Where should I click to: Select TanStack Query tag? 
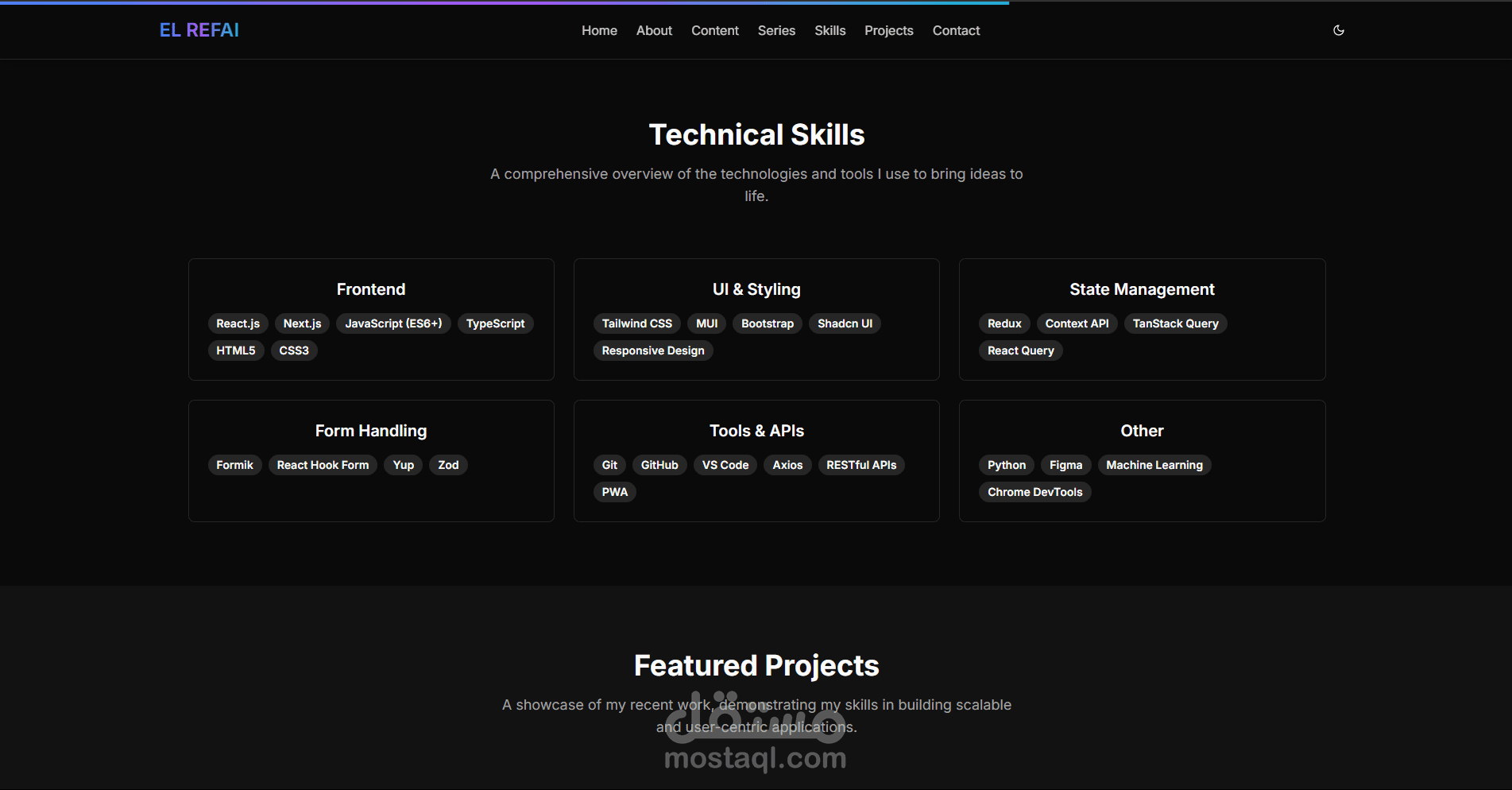1175,323
